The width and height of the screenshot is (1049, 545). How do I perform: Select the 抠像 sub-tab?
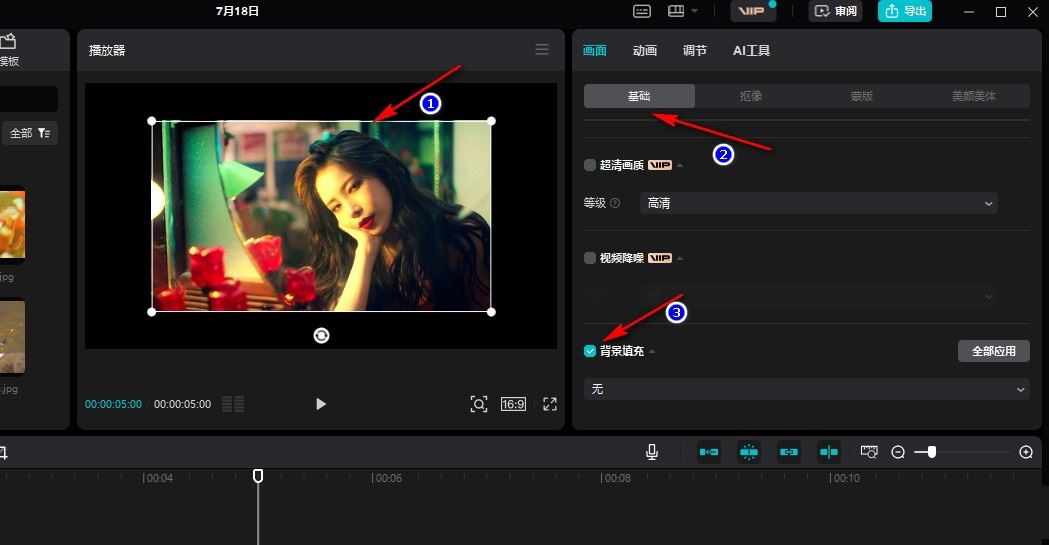tap(751, 96)
